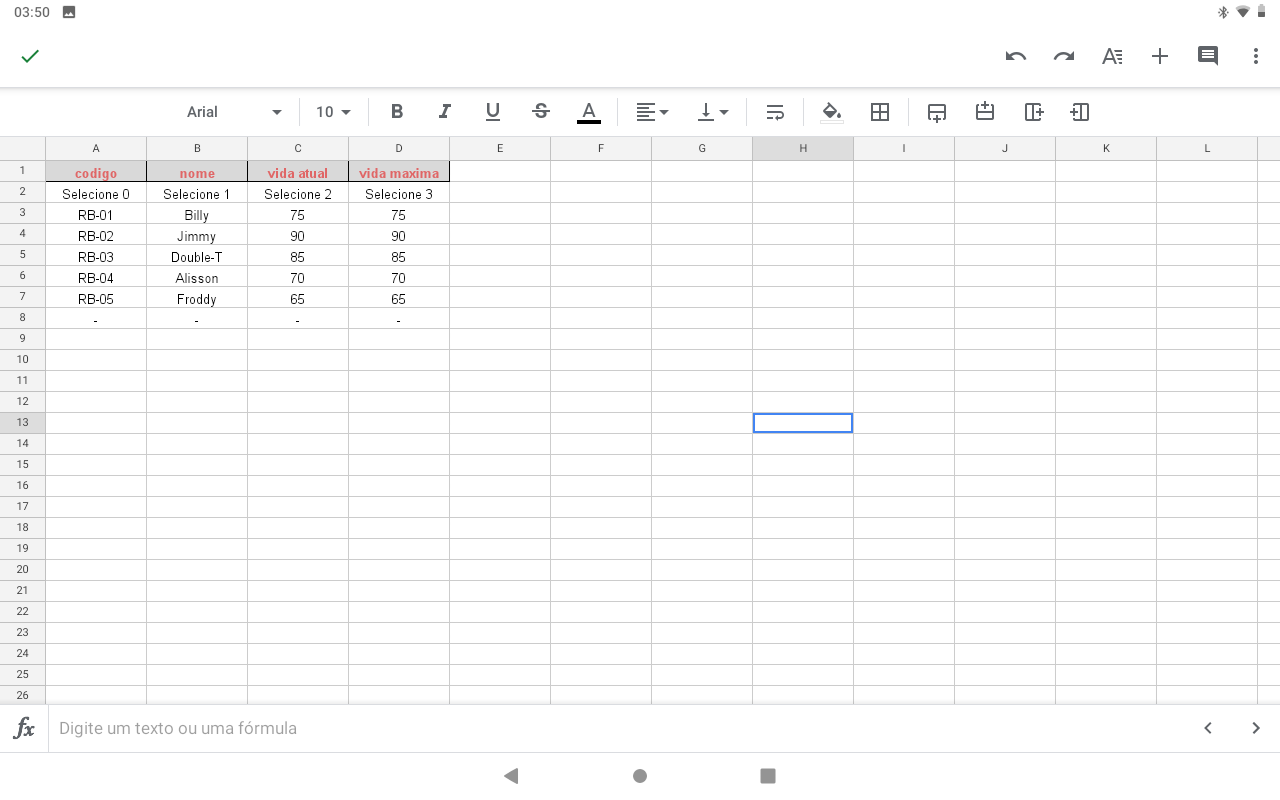Open the text color picker
Image resolution: width=1280 pixels, height=800 pixels.
pyautogui.click(x=589, y=112)
